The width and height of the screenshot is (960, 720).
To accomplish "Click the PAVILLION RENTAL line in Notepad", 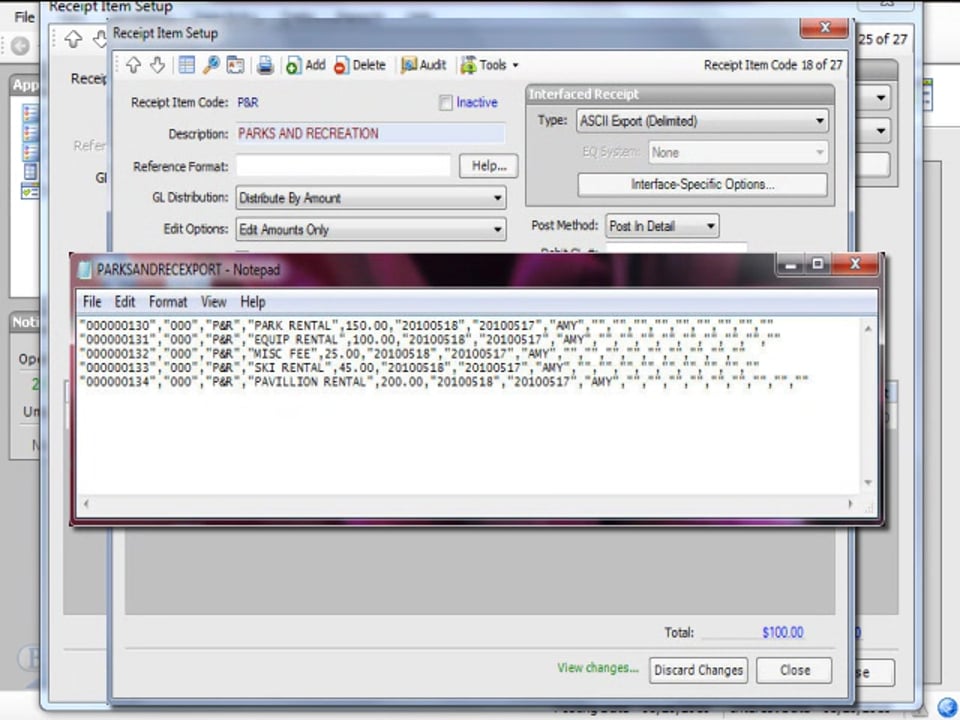I will tap(444, 381).
